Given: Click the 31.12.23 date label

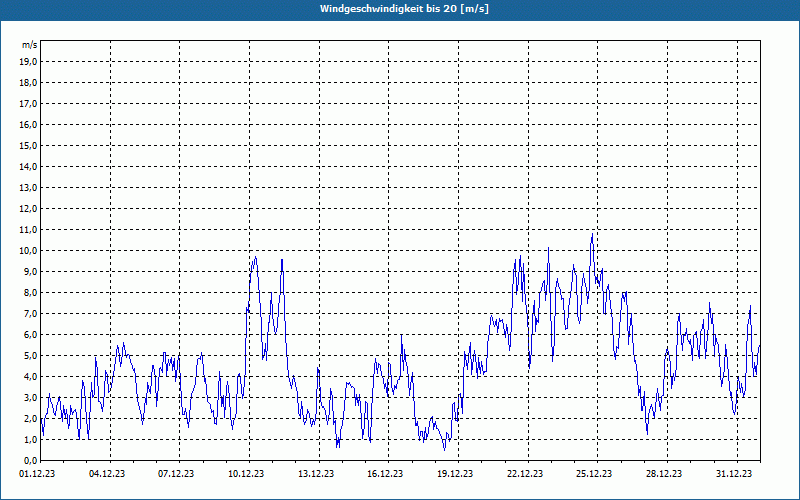Looking at the screenshot, I should (x=734, y=474).
